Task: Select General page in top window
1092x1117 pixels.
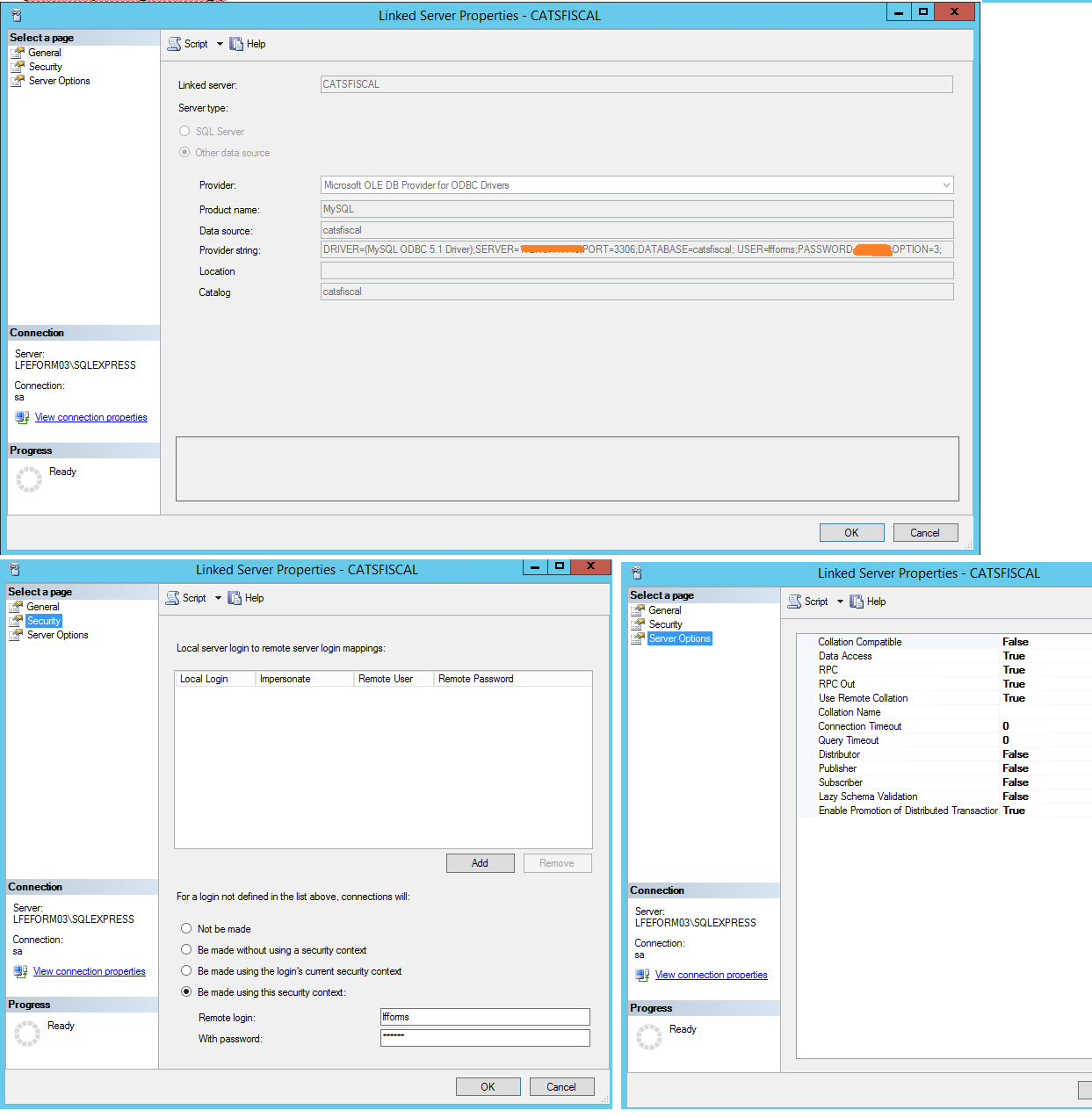Action: [45, 53]
